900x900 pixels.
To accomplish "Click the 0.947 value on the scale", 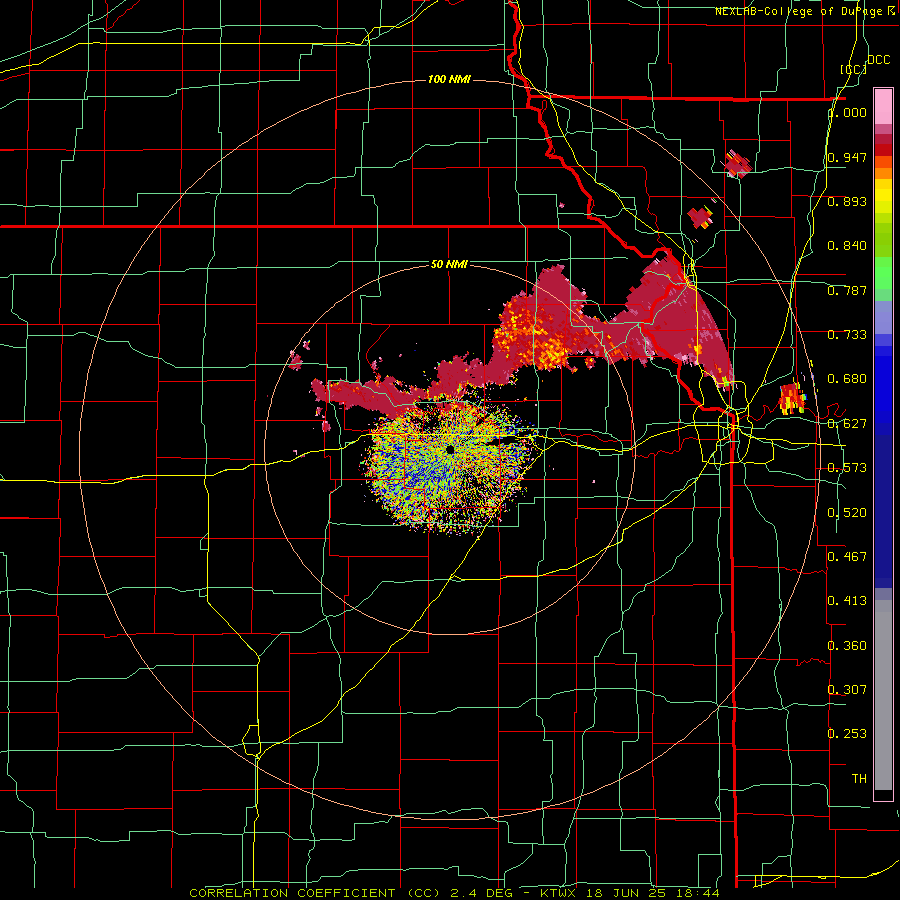I will tap(847, 157).
